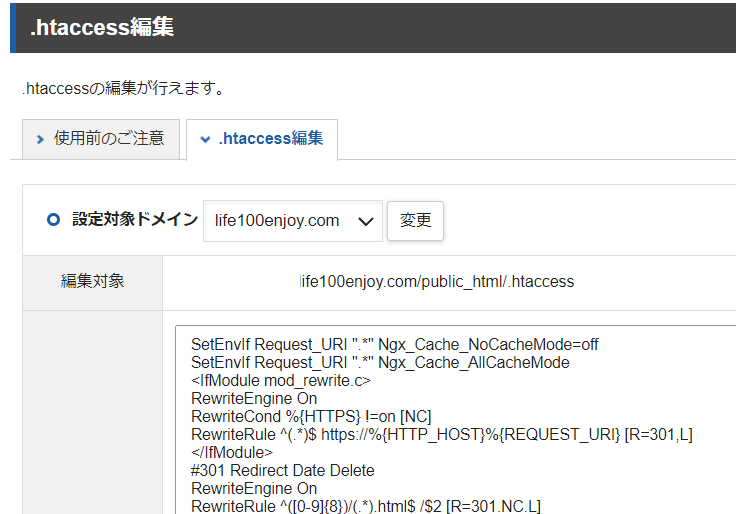Click the RewriteRule ^([0-9]{8}) line
This screenshot has height=514, width=736.
click(366, 506)
